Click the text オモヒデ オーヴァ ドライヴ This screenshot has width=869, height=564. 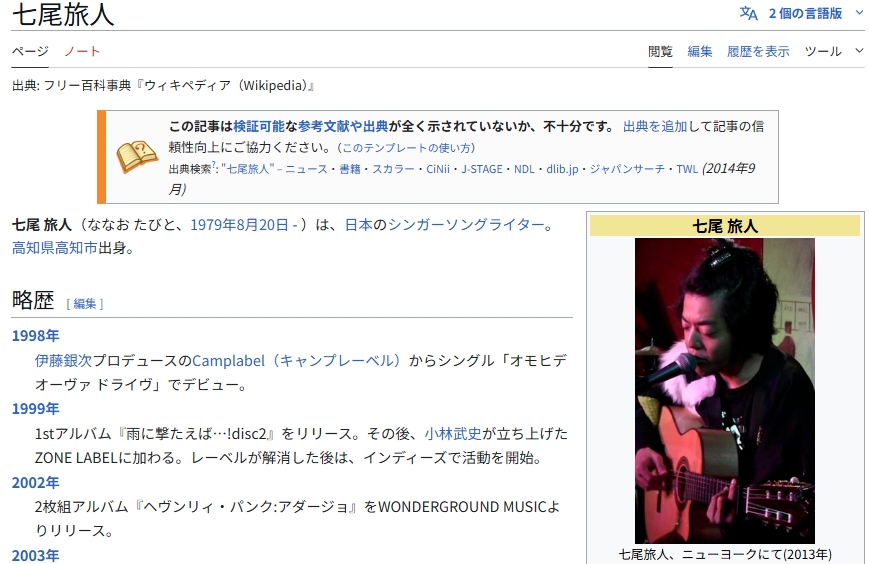pos(300,372)
